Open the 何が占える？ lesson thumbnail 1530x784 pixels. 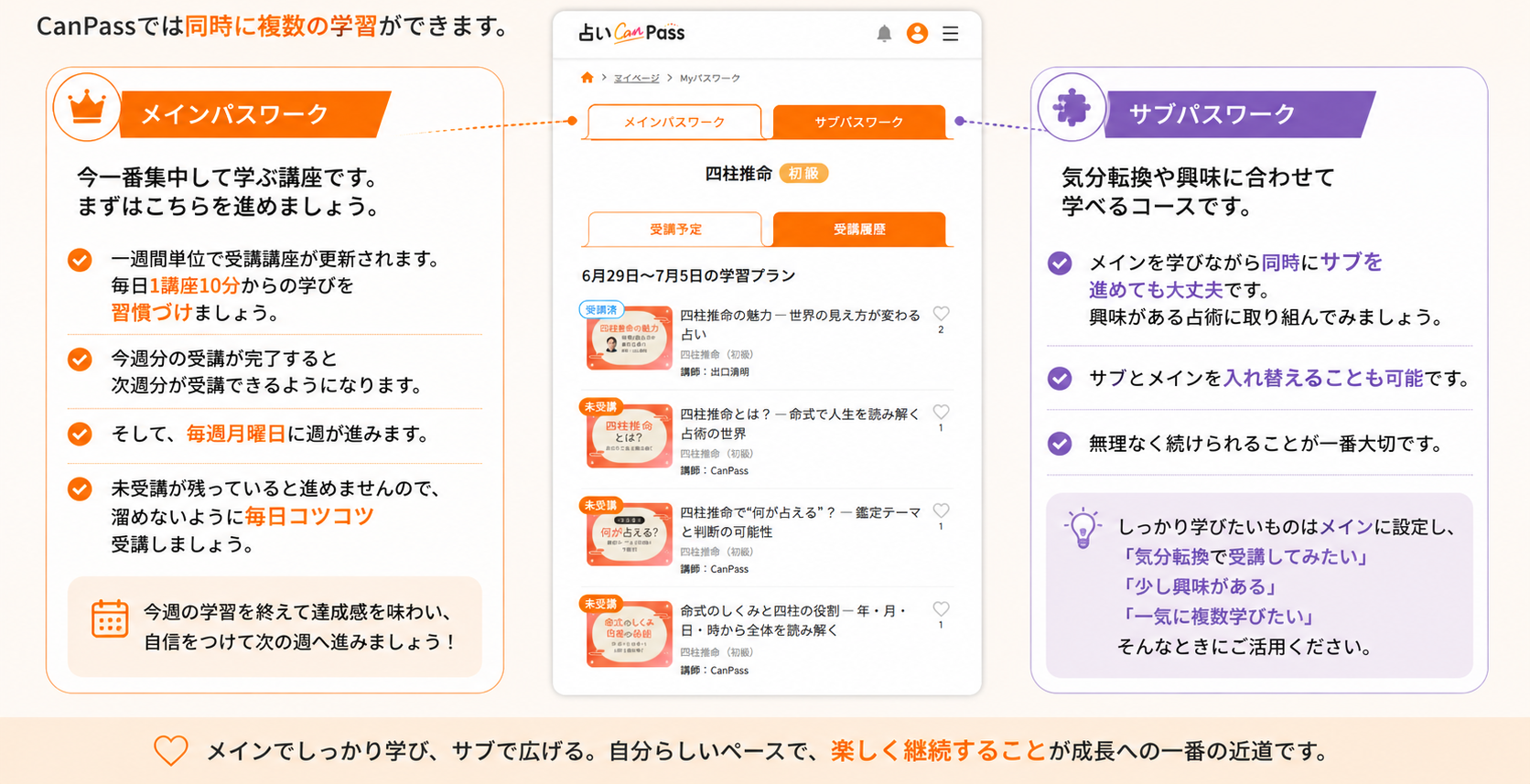629,535
